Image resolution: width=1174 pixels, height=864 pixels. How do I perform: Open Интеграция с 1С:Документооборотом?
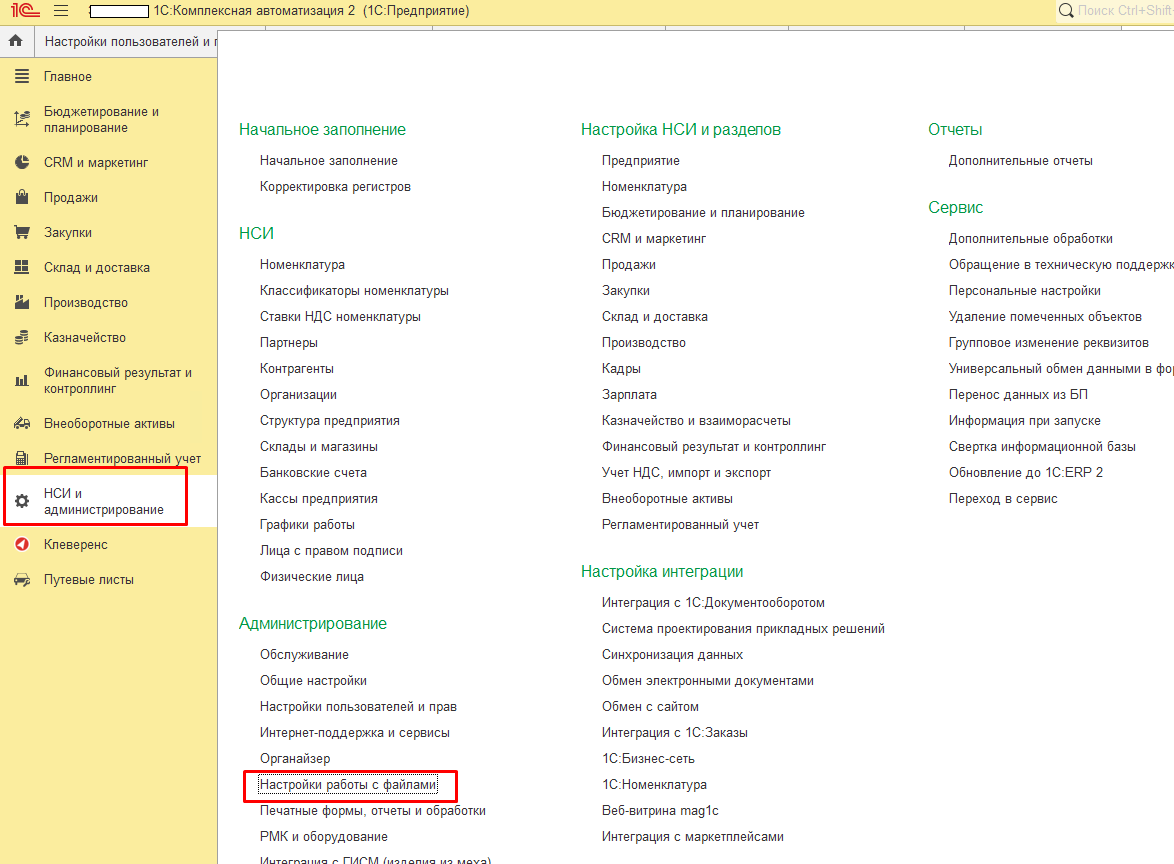pos(714,603)
